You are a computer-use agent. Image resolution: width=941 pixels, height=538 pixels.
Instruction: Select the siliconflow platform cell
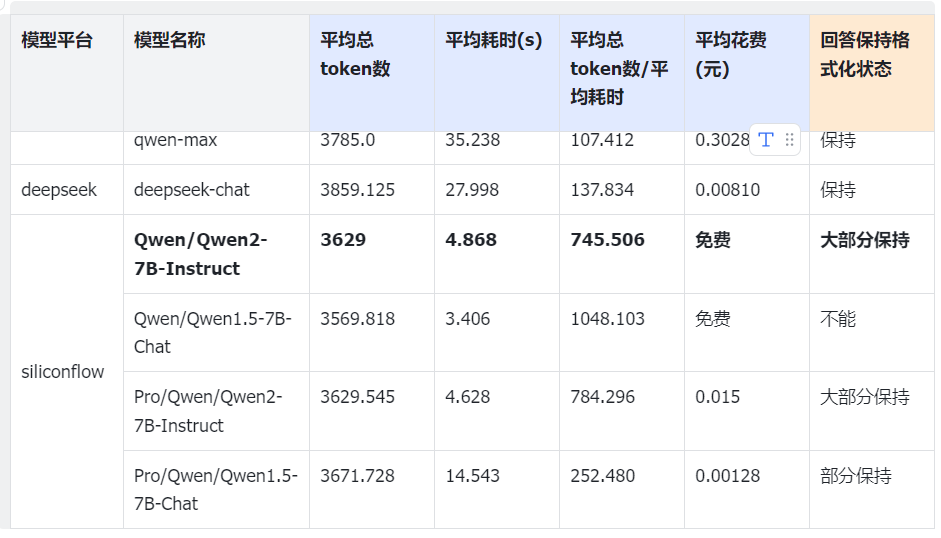pos(63,372)
